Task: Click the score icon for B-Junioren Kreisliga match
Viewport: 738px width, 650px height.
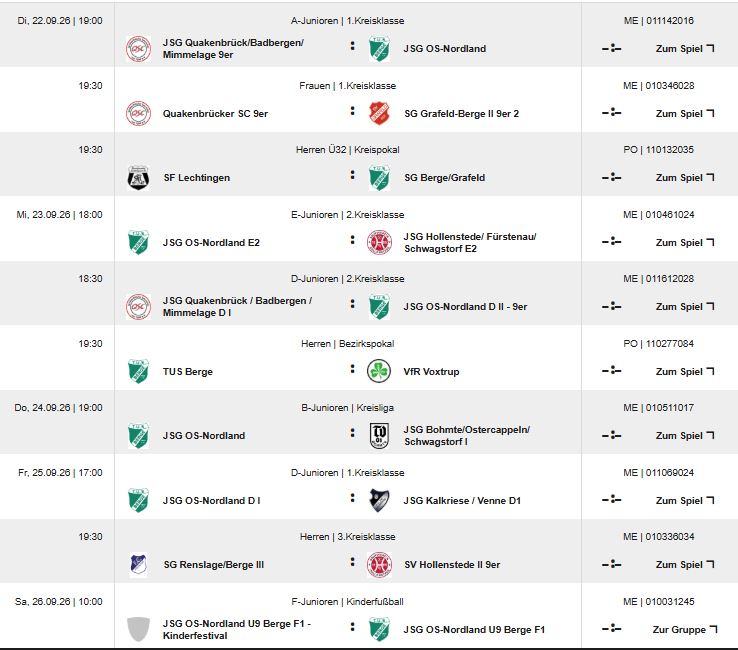Action: point(611,435)
